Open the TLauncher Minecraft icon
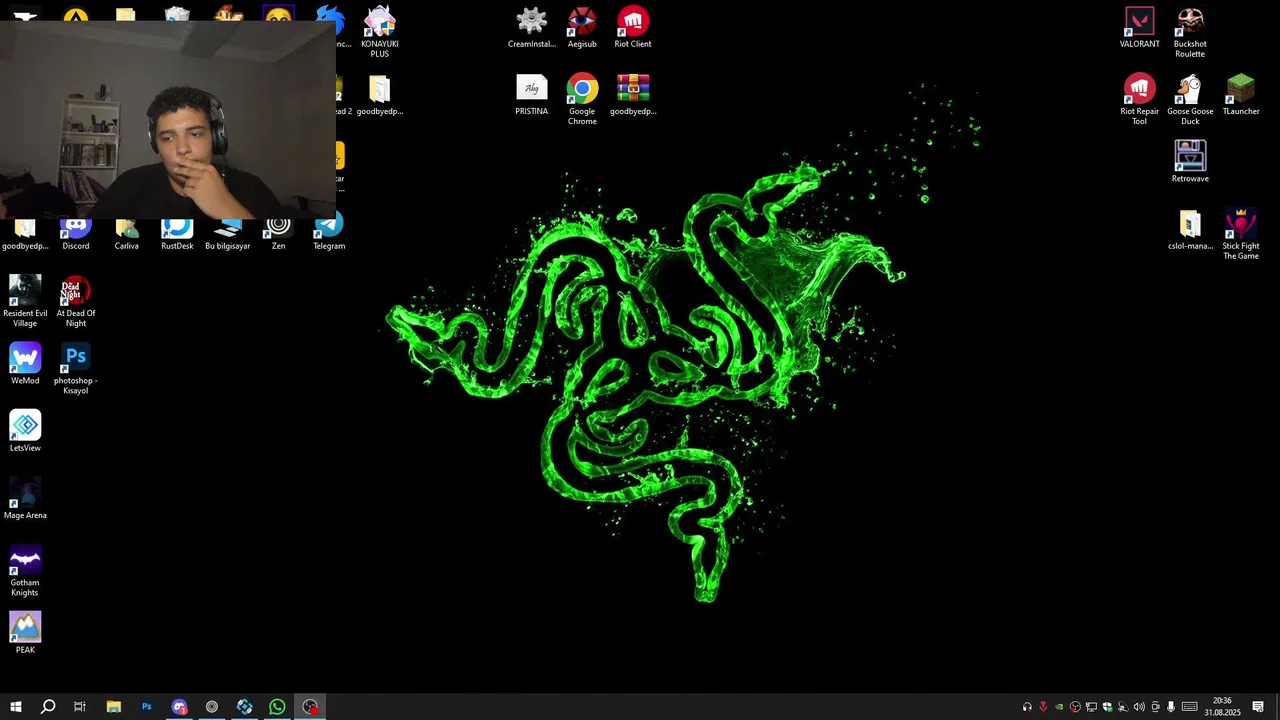This screenshot has height=720, width=1280. point(1241,94)
